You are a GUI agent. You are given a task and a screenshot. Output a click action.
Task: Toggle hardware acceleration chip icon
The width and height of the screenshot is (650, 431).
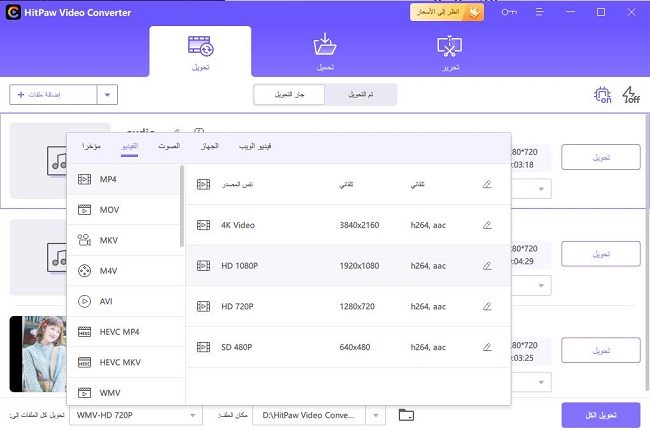(602, 95)
